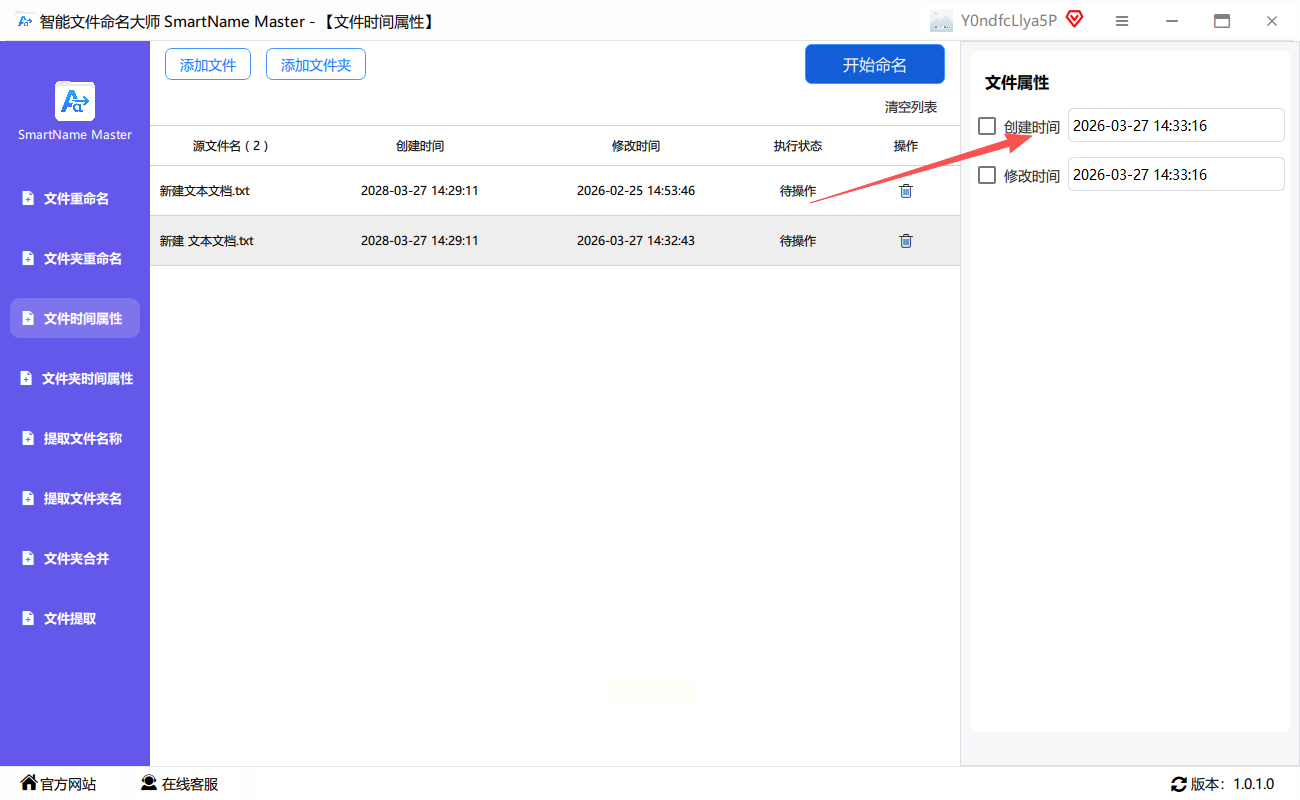Image resolution: width=1300 pixels, height=800 pixels.
Task: Open the 文件提取 section
Action: 75,619
